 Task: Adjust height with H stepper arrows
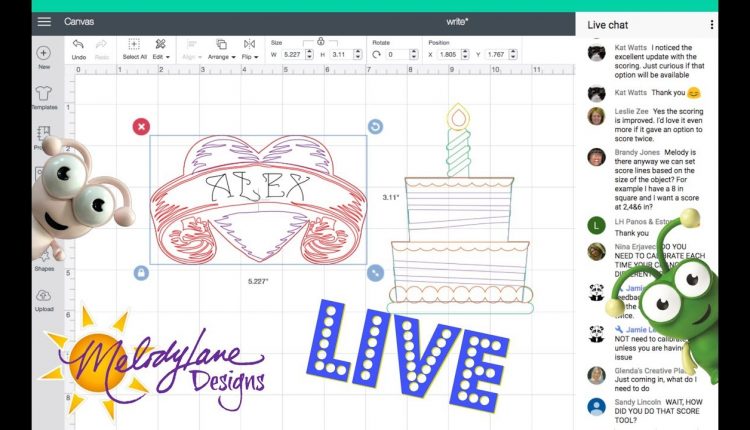click(358, 55)
